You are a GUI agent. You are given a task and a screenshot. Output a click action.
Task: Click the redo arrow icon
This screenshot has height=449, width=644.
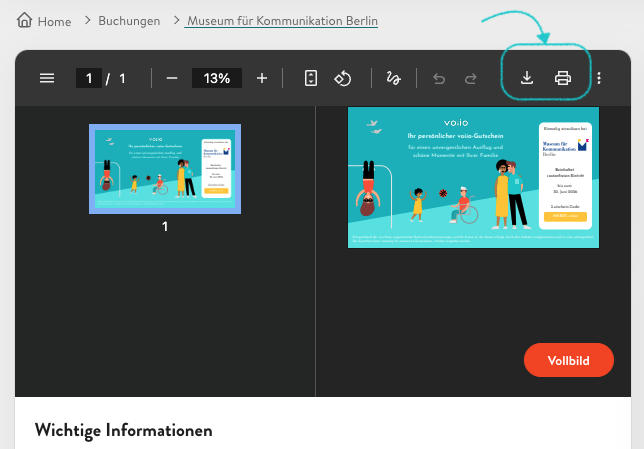(471, 78)
